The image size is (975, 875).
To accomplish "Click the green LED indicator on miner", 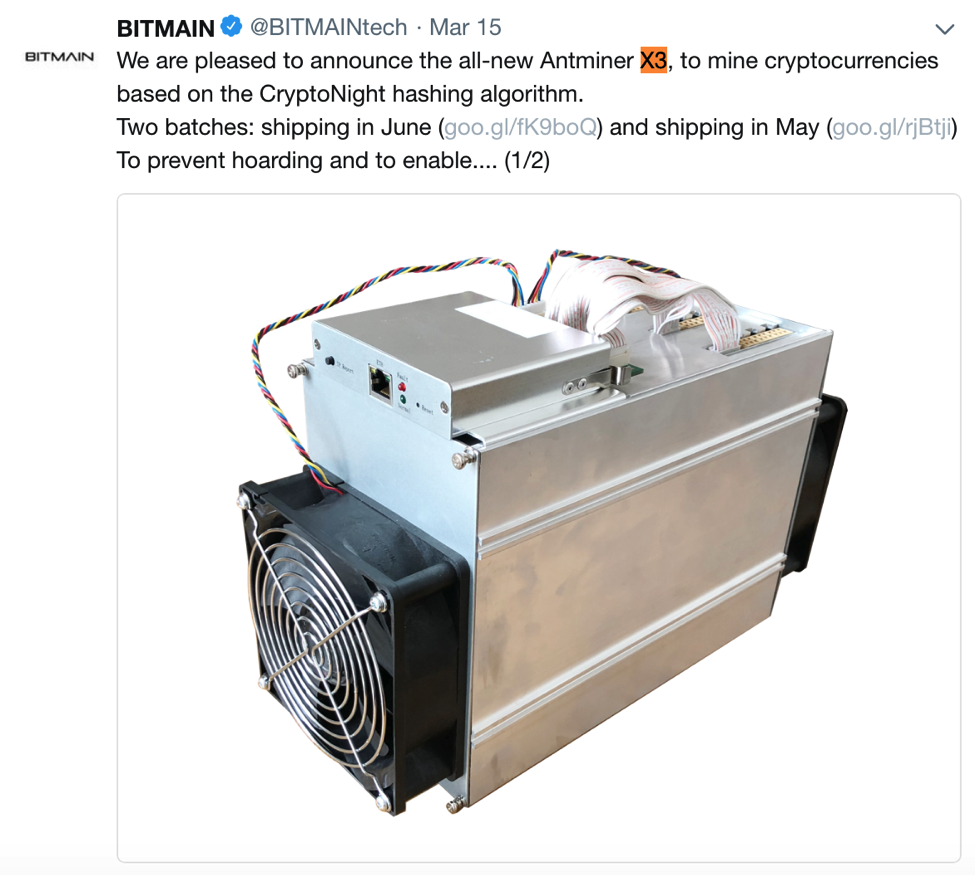I will click(403, 400).
